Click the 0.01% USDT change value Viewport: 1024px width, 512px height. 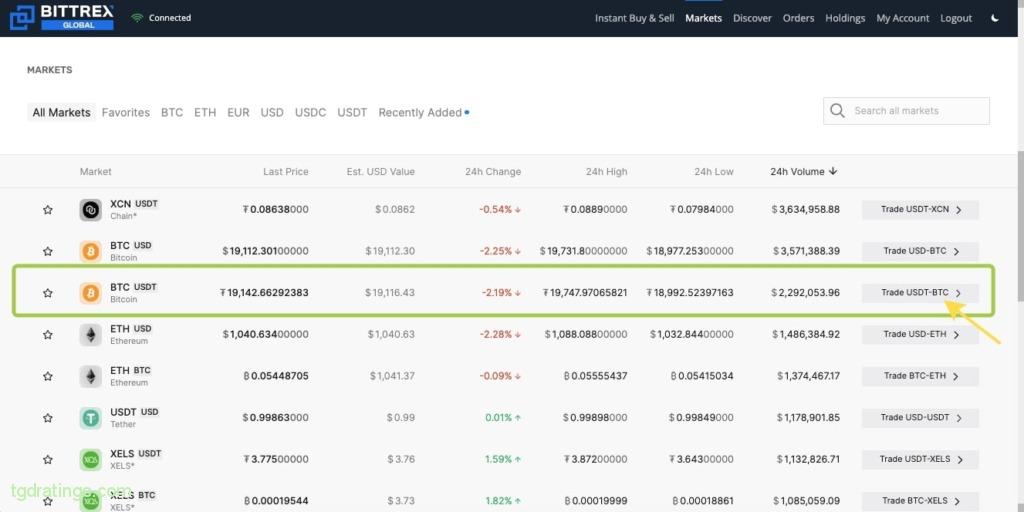(503, 417)
